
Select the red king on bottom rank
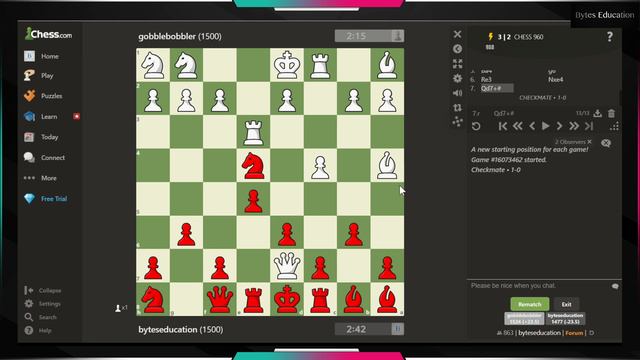click(x=287, y=299)
